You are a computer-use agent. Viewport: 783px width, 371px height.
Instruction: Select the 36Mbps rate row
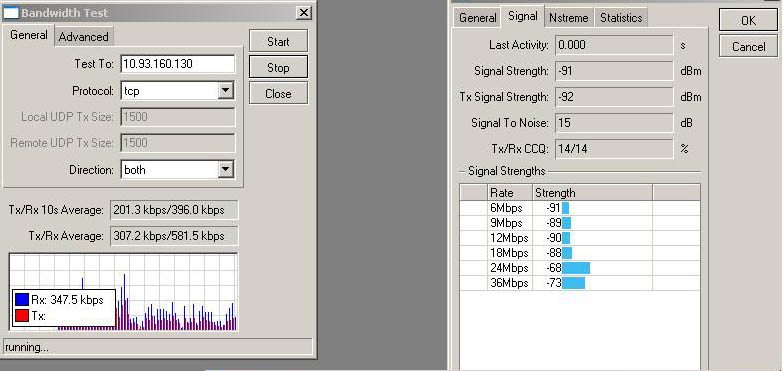580,283
